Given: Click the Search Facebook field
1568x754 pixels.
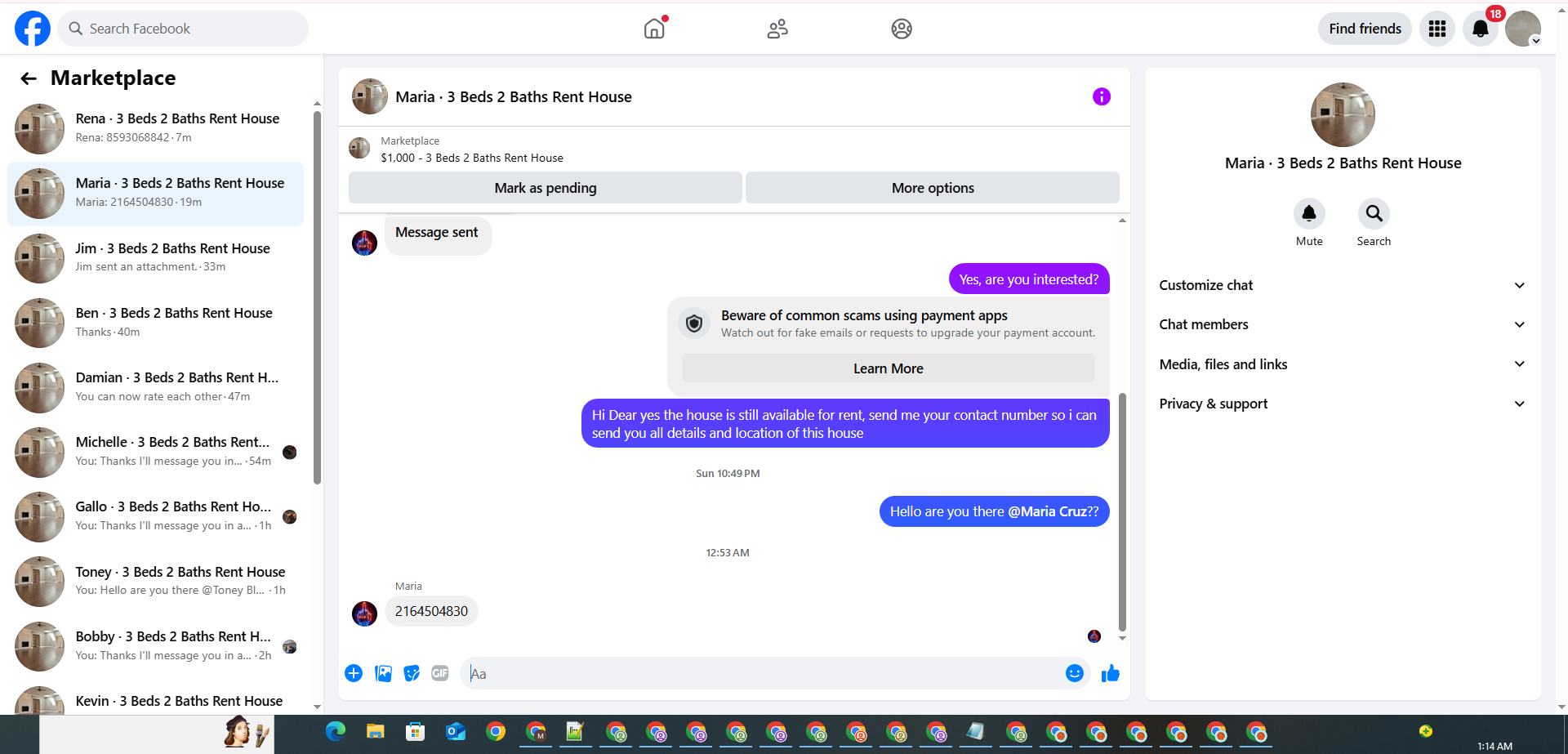Looking at the screenshot, I should (x=184, y=29).
